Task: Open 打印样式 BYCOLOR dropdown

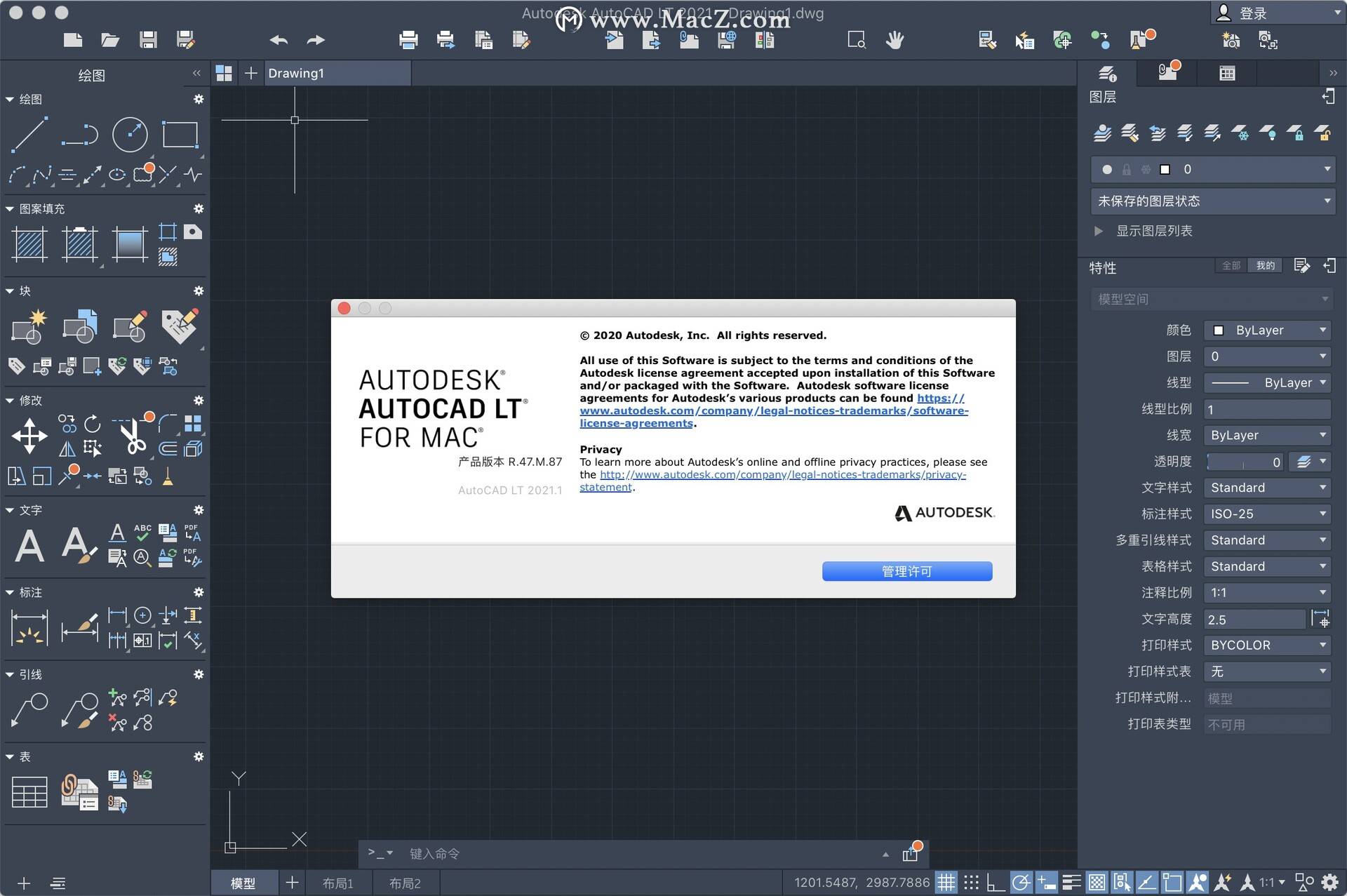Action: 1267,645
